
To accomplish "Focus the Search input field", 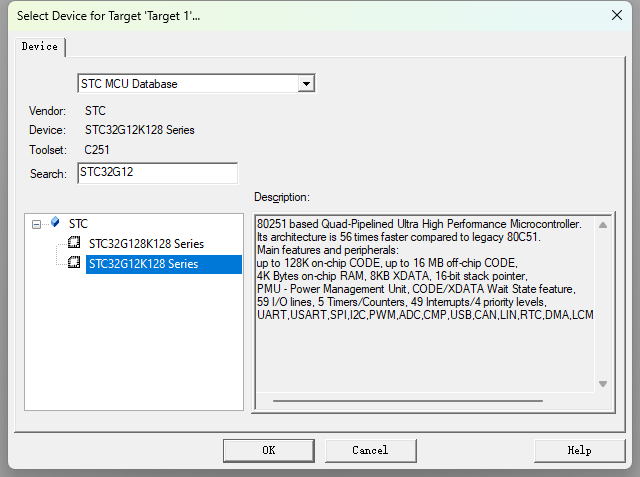I will (x=158, y=173).
